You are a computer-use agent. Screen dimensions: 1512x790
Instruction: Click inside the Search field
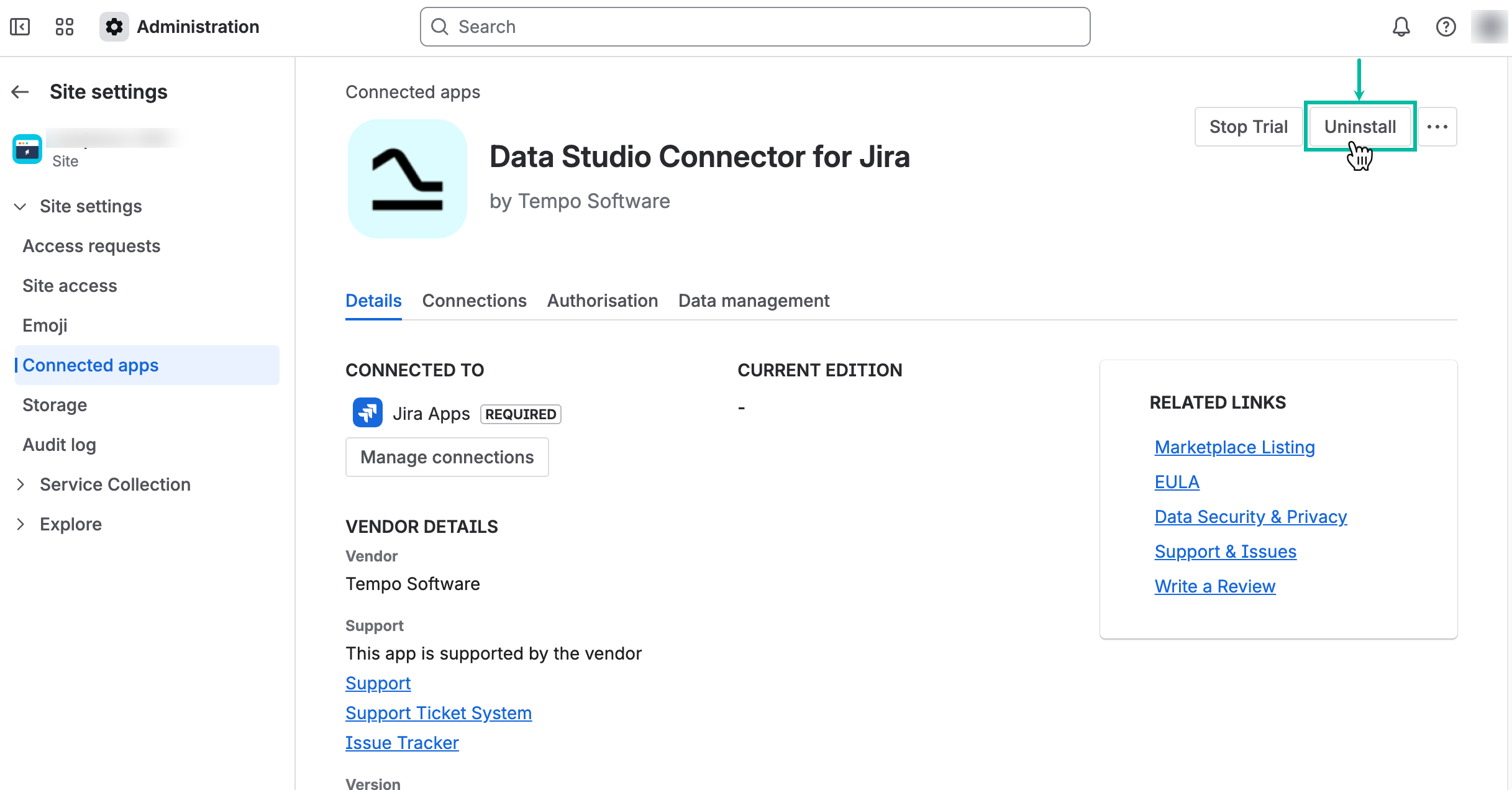click(755, 27)
